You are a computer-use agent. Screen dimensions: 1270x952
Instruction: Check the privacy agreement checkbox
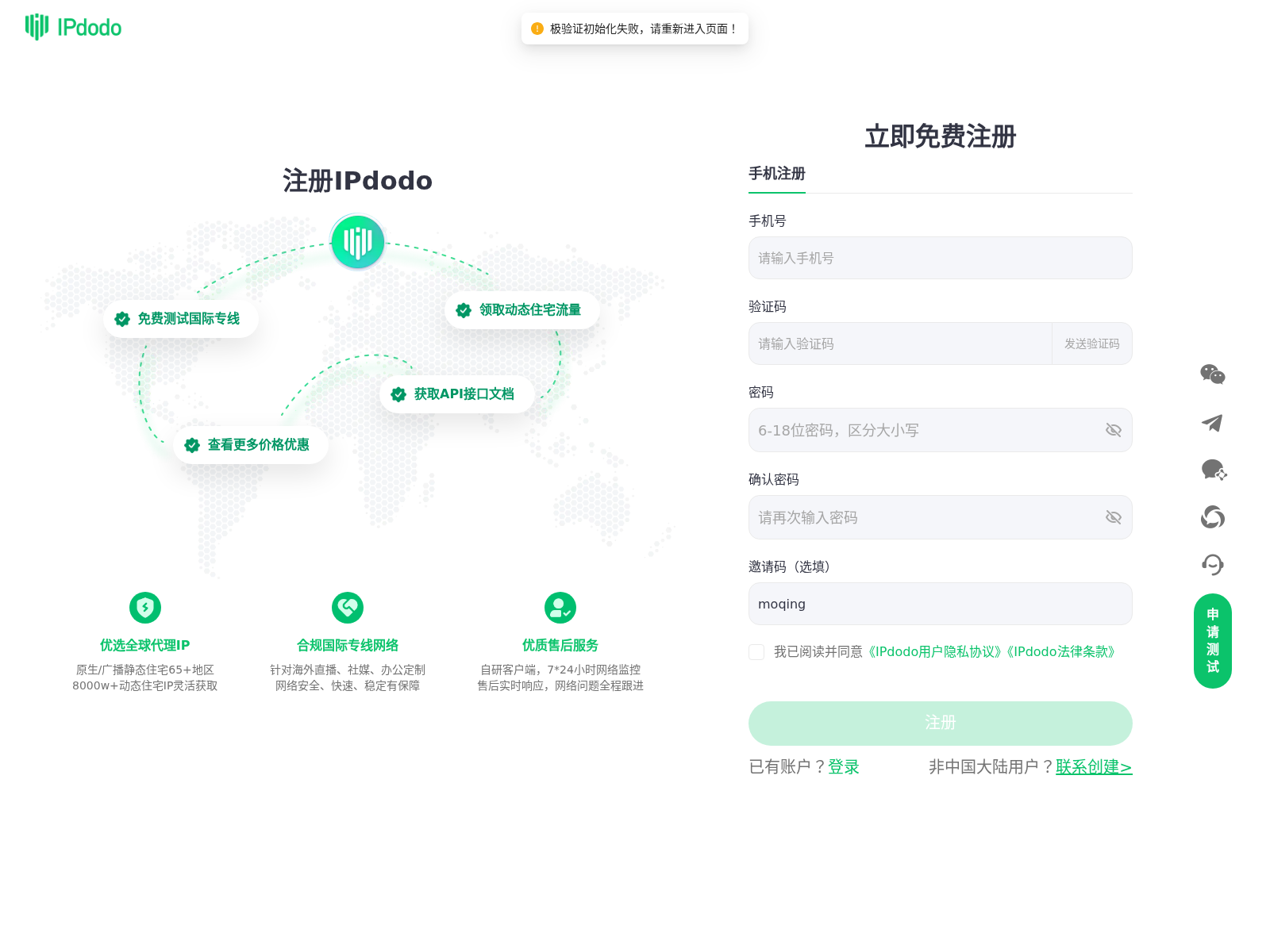tap(756, 652)
